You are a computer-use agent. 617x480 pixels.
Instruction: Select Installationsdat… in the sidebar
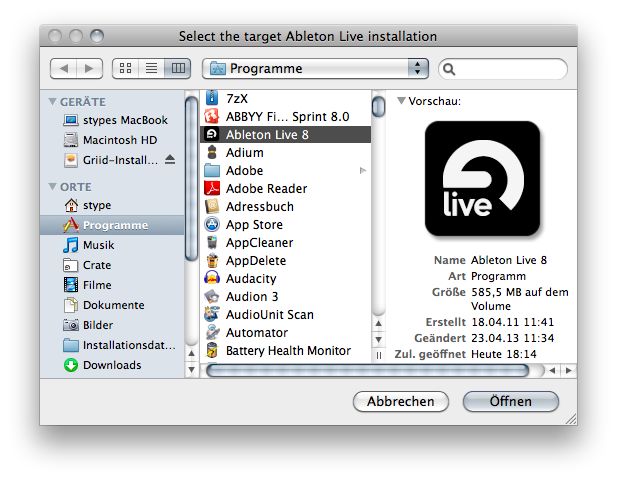point(112,345)
